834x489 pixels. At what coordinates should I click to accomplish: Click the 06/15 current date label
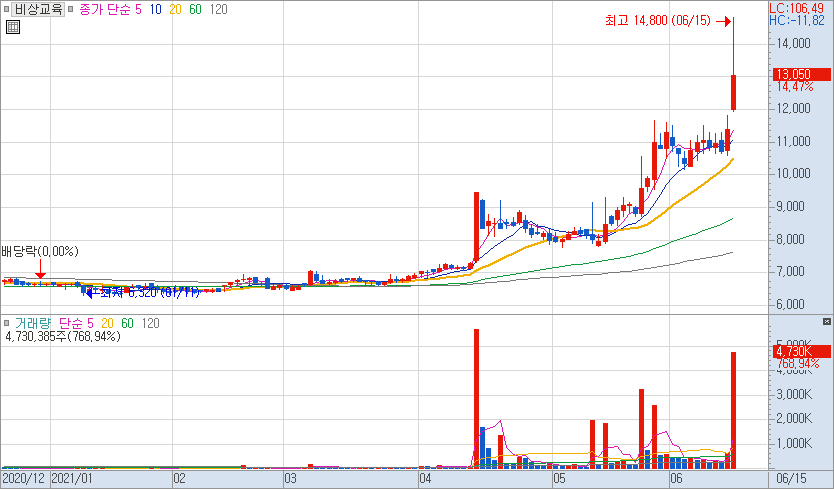pos(791,478)
